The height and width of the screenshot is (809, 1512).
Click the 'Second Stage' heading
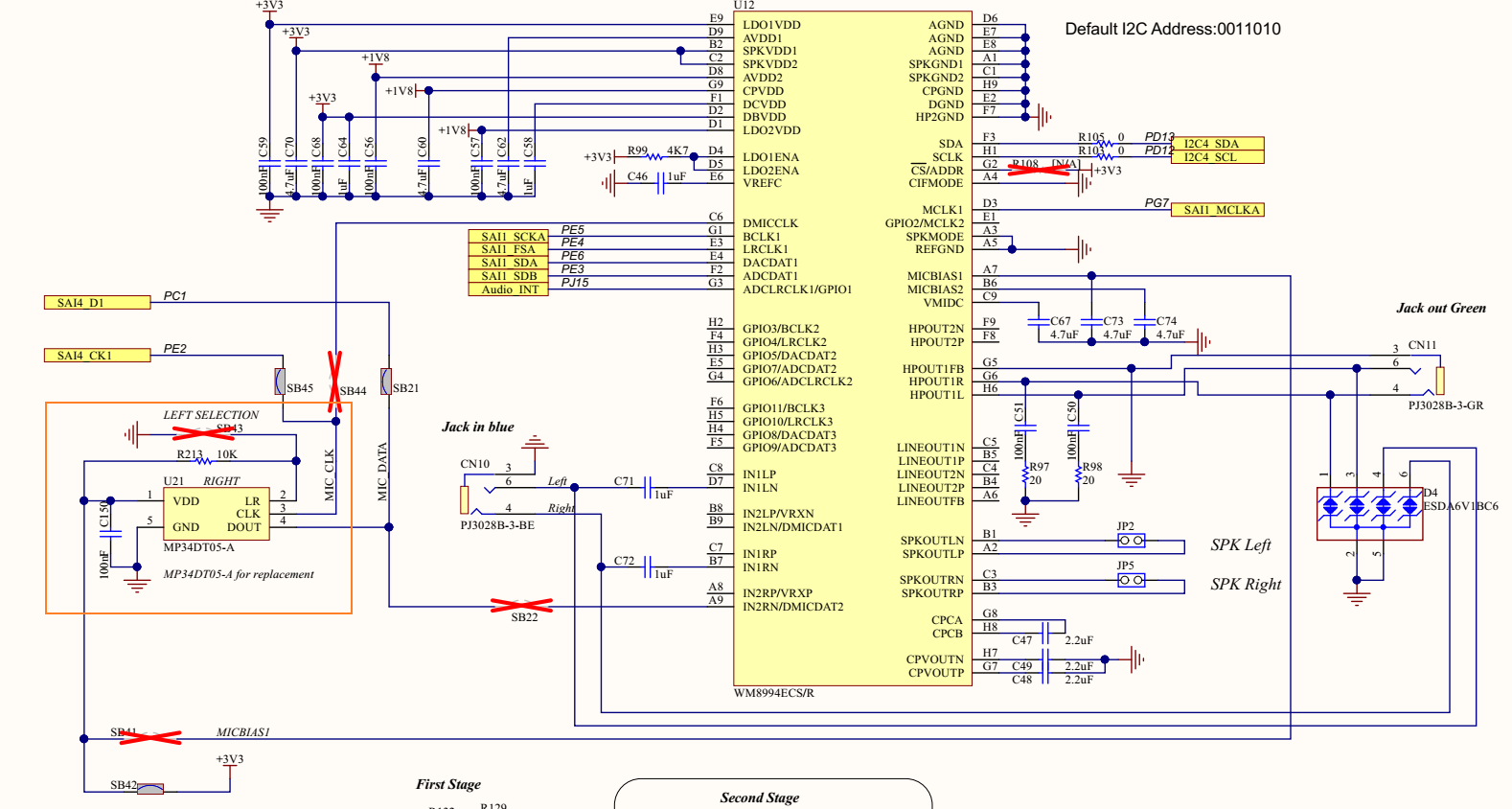[760, 797]
